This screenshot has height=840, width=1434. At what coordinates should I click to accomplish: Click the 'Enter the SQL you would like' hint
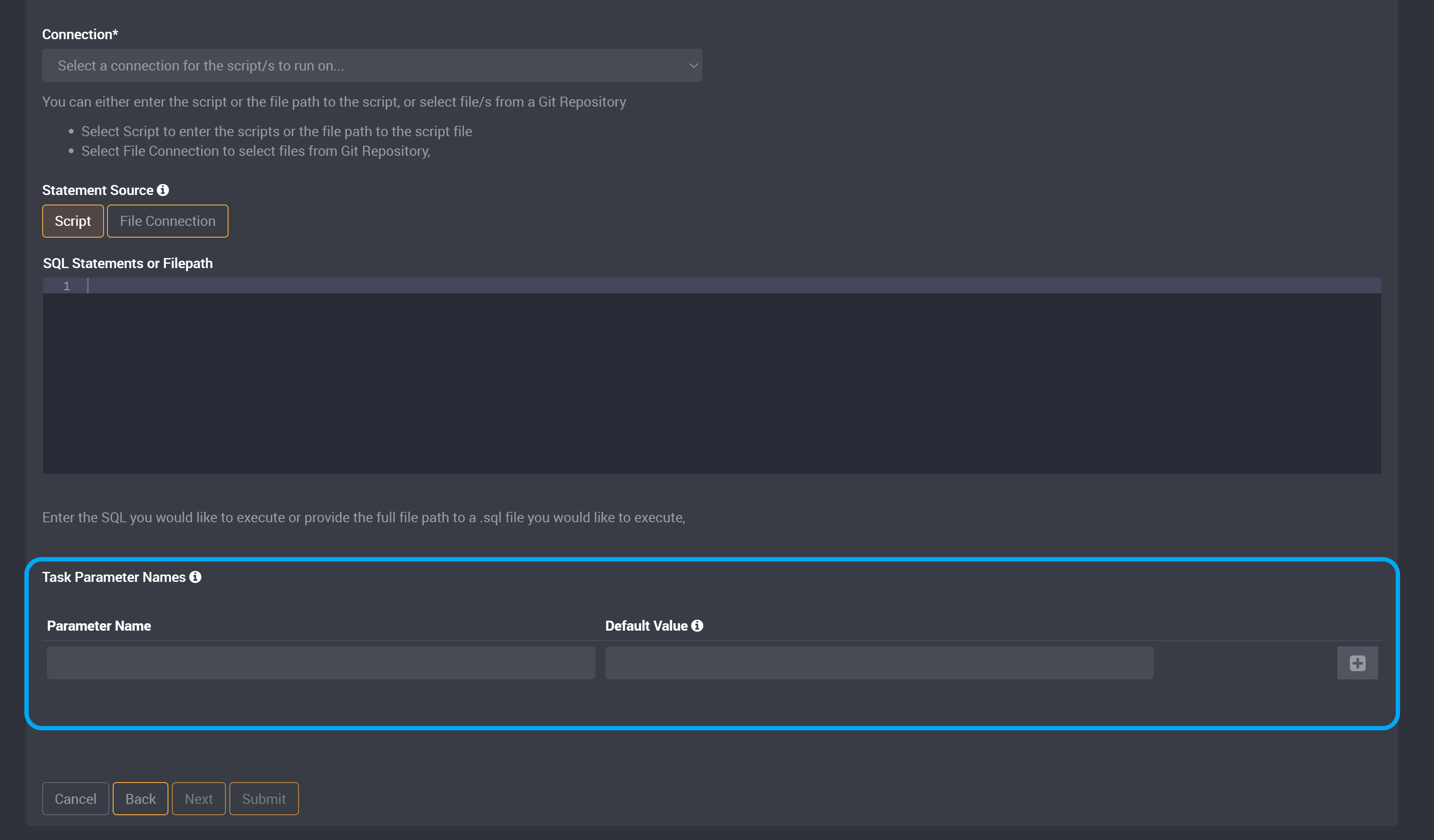[364, 517]
